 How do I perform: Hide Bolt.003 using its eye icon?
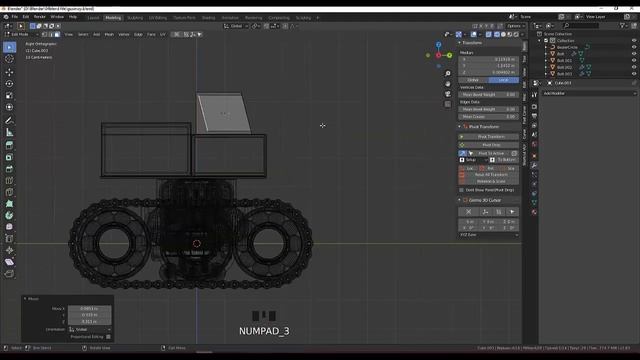click(x=634, y=74)
